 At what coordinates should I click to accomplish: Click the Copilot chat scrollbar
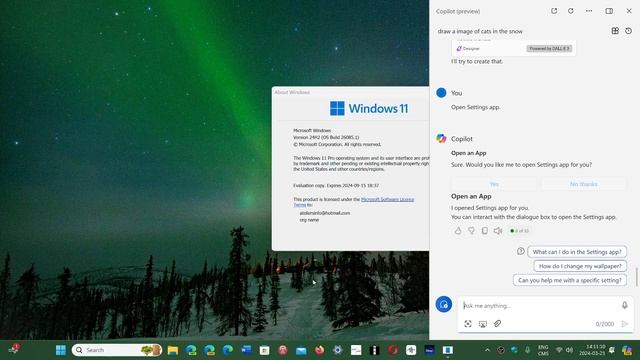(x=636, y=277)
